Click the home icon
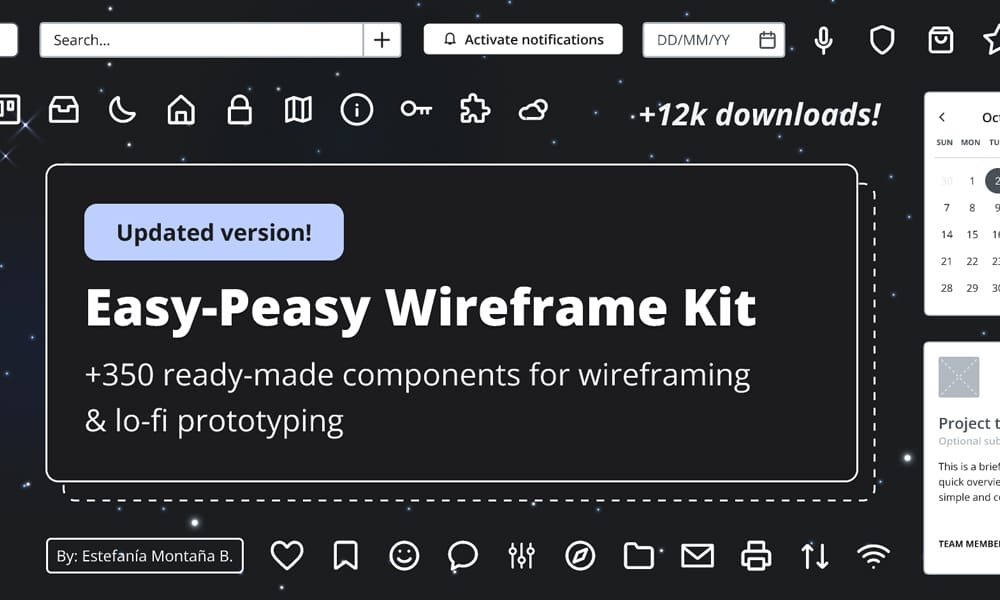This screenshot has height=600, width=1000. click(180, 110)
